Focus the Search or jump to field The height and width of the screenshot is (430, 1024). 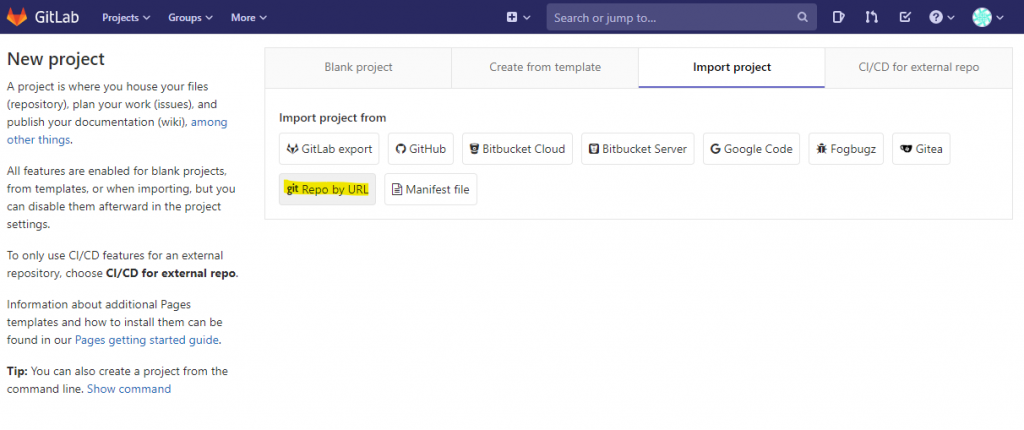click(x=681, y=18)
